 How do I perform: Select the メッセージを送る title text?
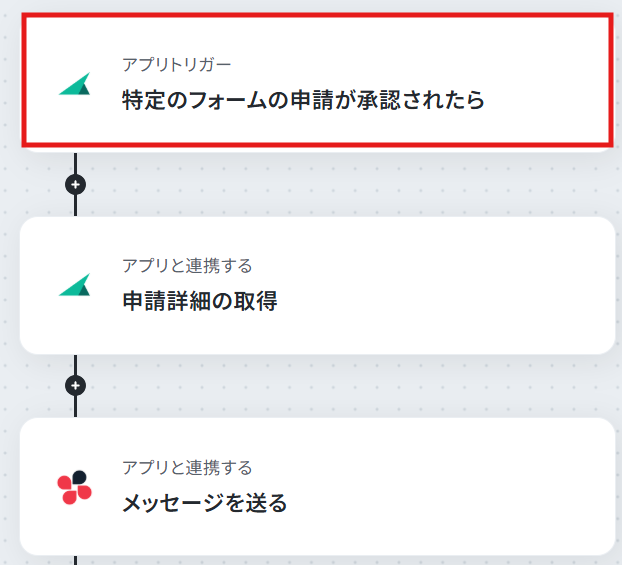pyautogui.click(x=205, y=503)
